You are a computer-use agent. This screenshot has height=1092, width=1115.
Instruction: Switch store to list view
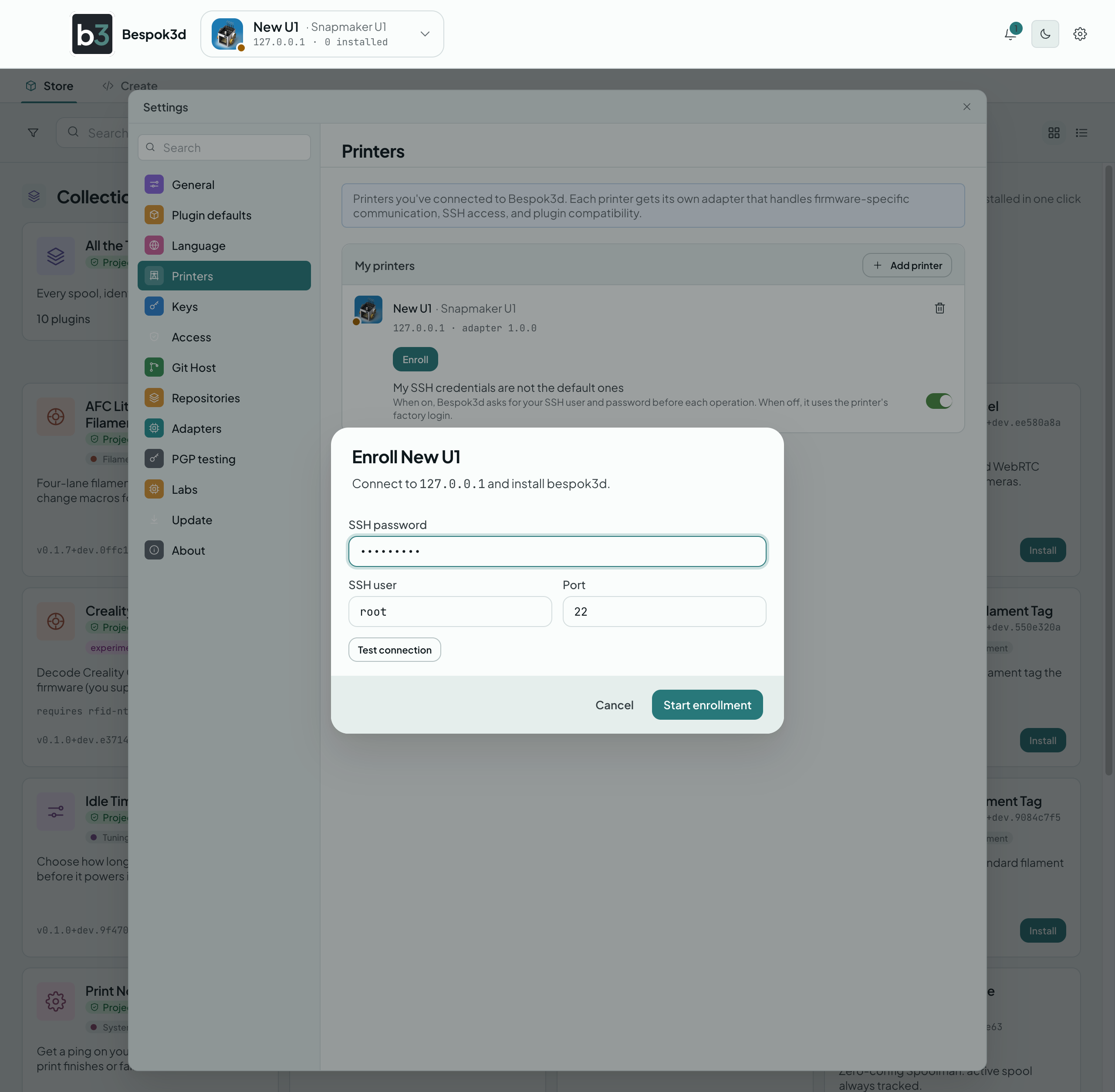coord(1081,132)
